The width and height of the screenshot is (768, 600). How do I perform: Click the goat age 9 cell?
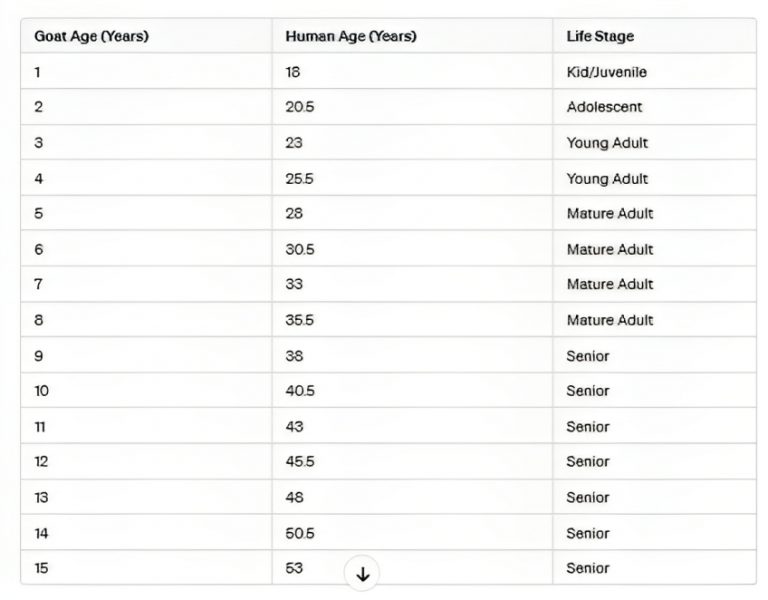[146, 355]
